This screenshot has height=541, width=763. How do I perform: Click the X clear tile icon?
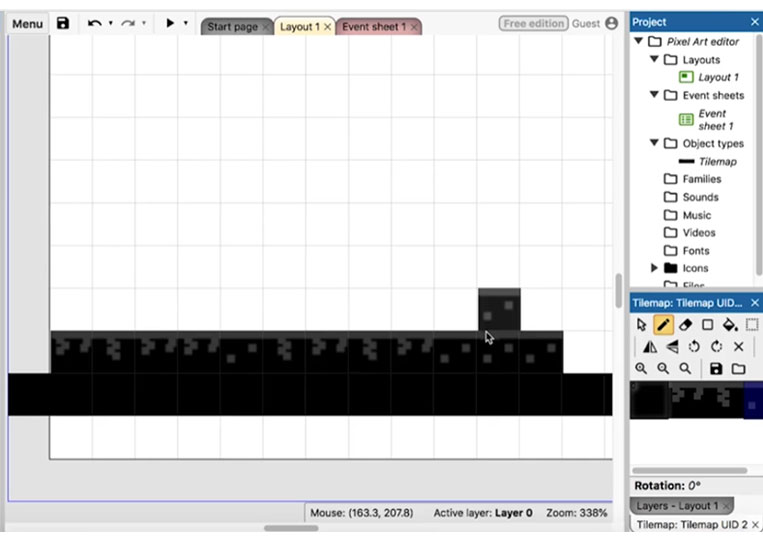point(739,347)
